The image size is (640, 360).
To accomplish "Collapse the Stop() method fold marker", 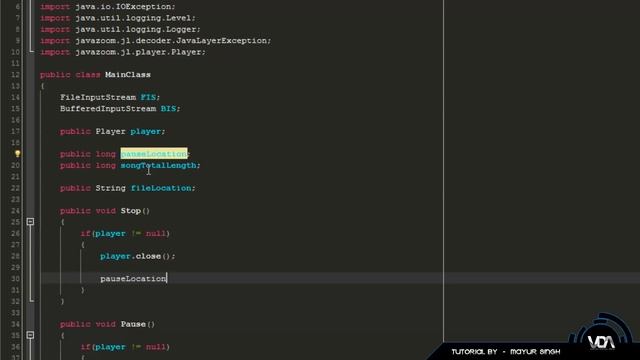I will coord(30,222).
